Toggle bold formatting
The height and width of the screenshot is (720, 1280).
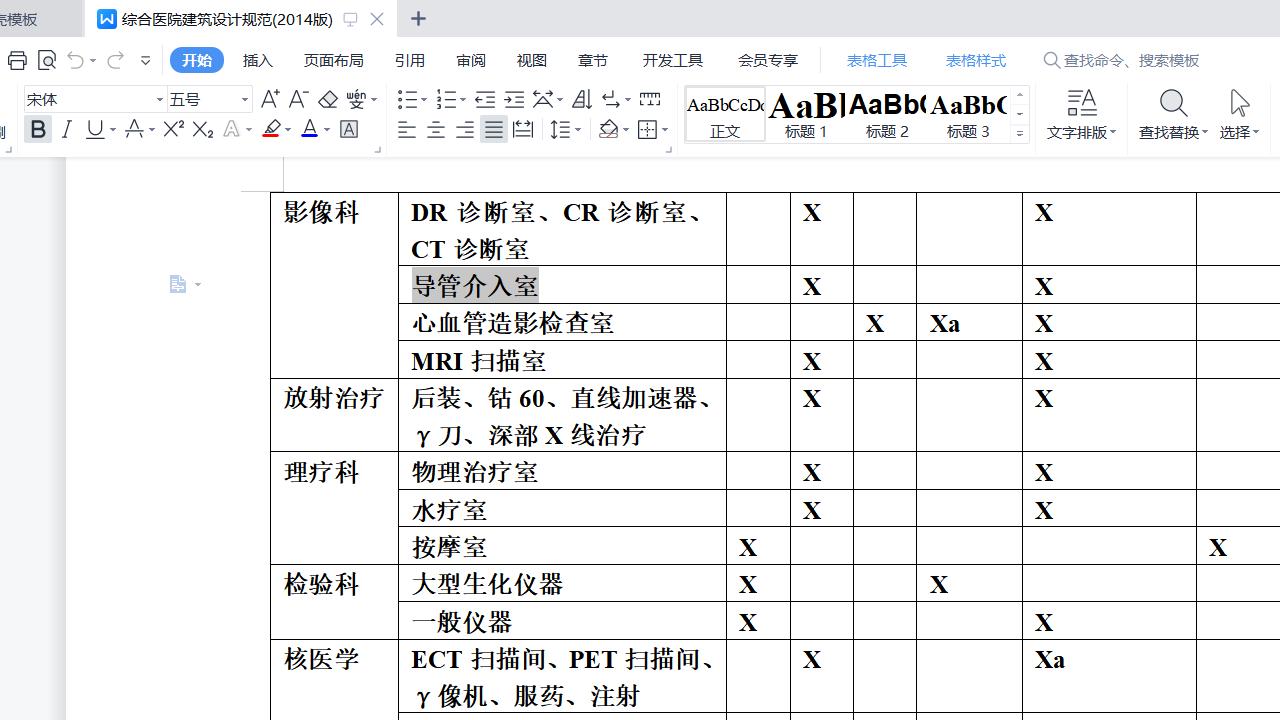click(x=38, y=129)
